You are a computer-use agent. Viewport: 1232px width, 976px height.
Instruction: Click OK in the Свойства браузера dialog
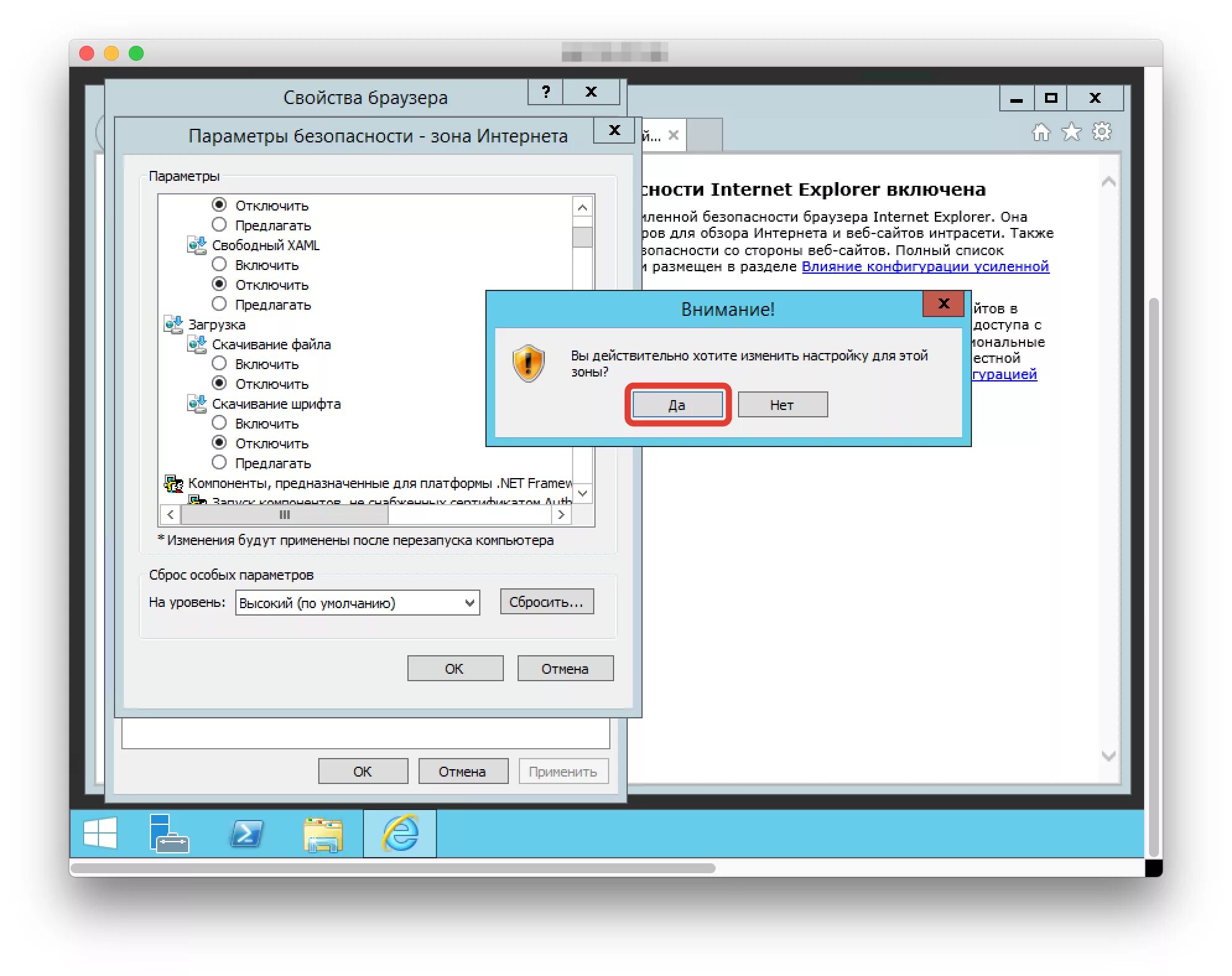coord(363,771)
